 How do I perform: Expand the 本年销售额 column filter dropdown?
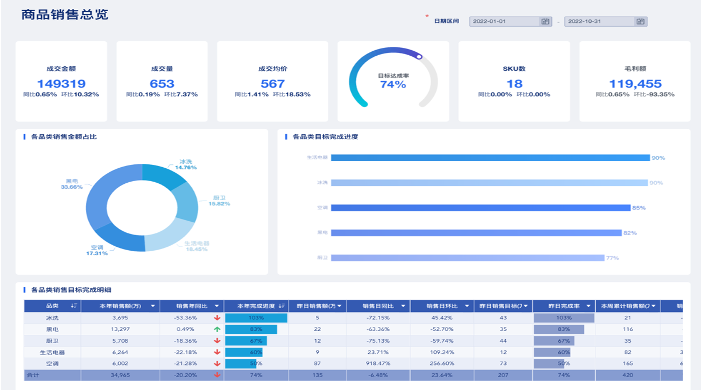(153, 306)
